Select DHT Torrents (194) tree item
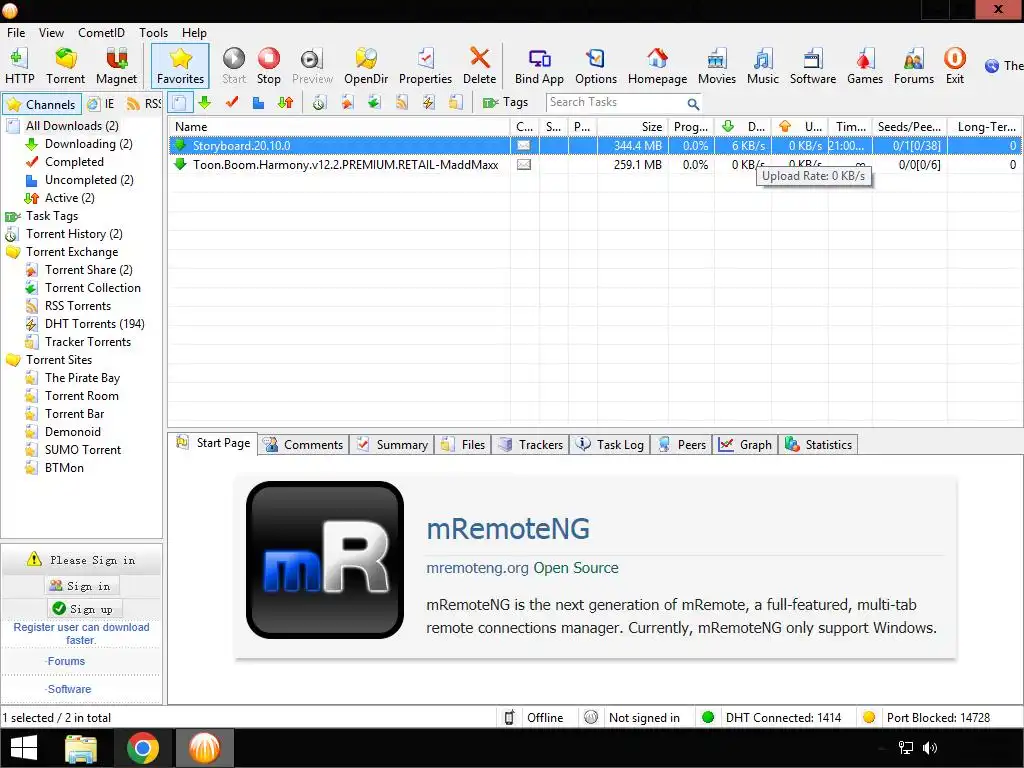1024x768 pixels. 95,324
